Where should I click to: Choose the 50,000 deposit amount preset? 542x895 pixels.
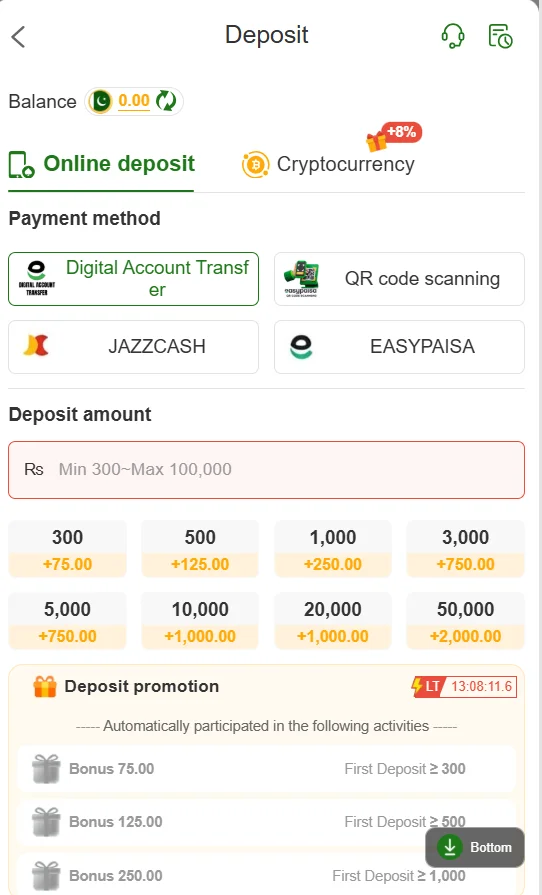466,621
